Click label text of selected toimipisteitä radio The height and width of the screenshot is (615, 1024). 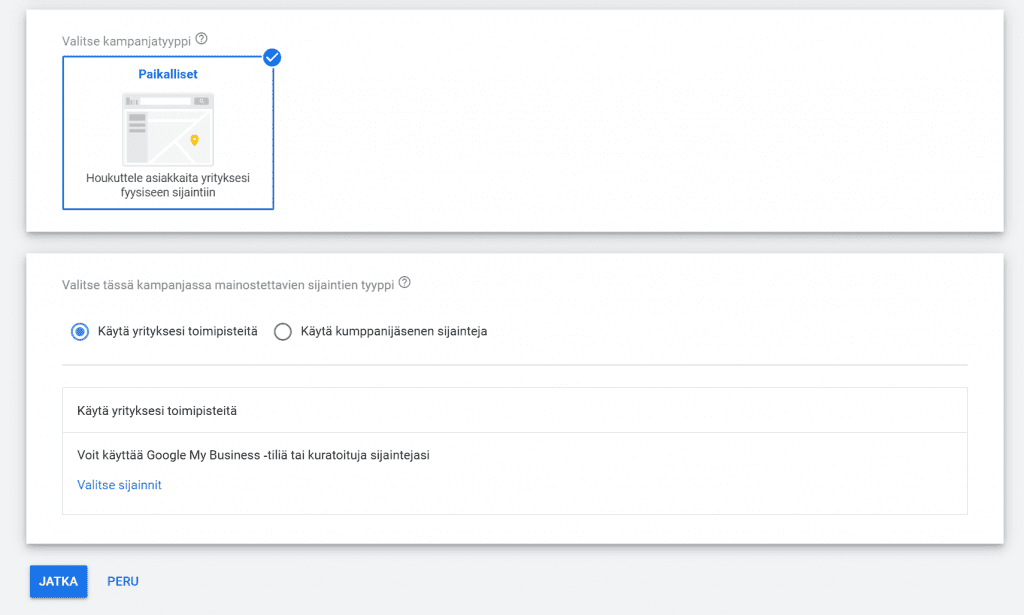[x=178, y=332]
